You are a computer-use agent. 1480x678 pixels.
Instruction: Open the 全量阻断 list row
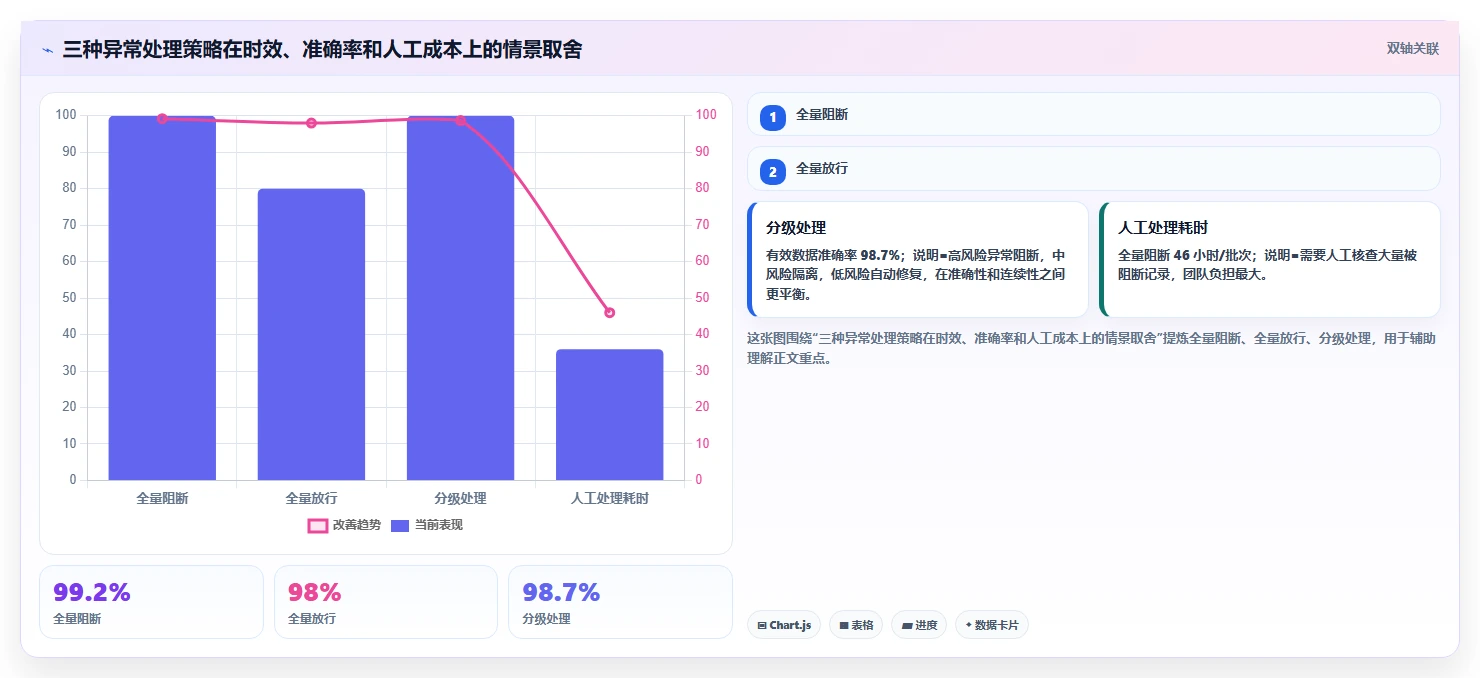click(1094, 115)
